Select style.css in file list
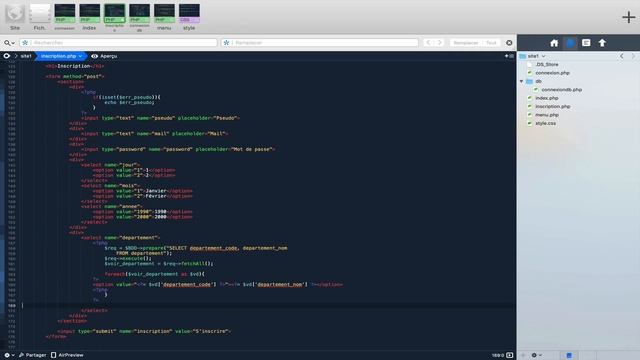This screenshot has width=640, height=360. (x=545, y=123)
